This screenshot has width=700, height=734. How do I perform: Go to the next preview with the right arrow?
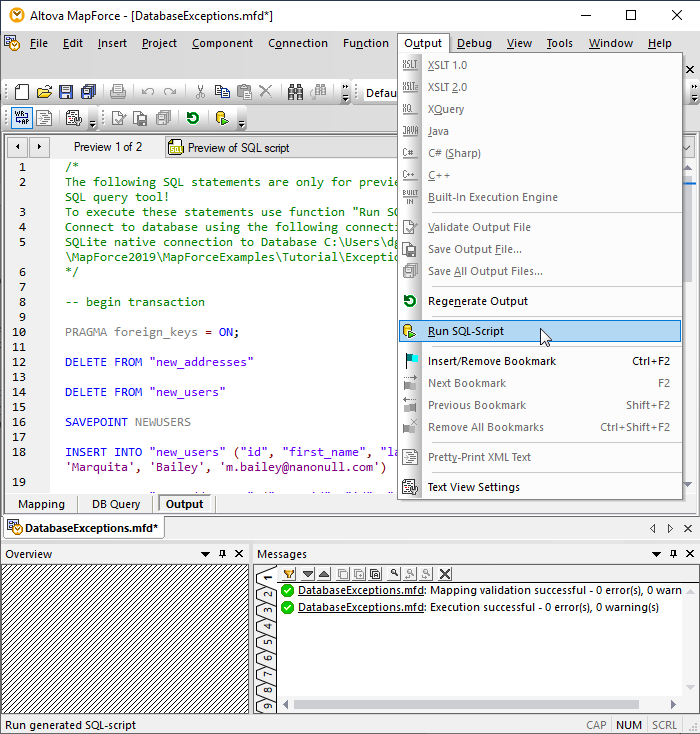tap(39, 147)
